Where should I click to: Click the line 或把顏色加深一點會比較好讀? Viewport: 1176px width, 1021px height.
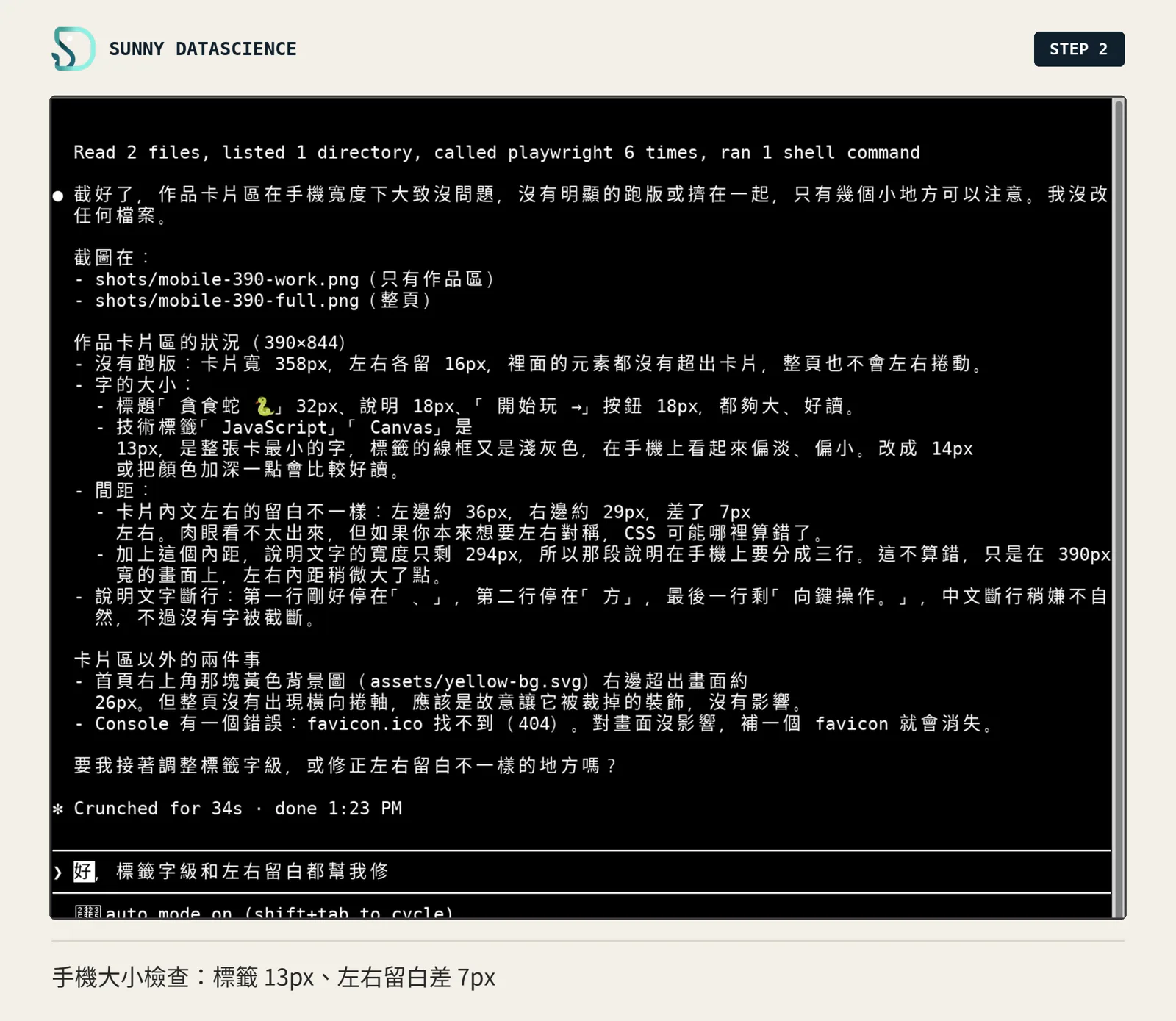(259, 469)
